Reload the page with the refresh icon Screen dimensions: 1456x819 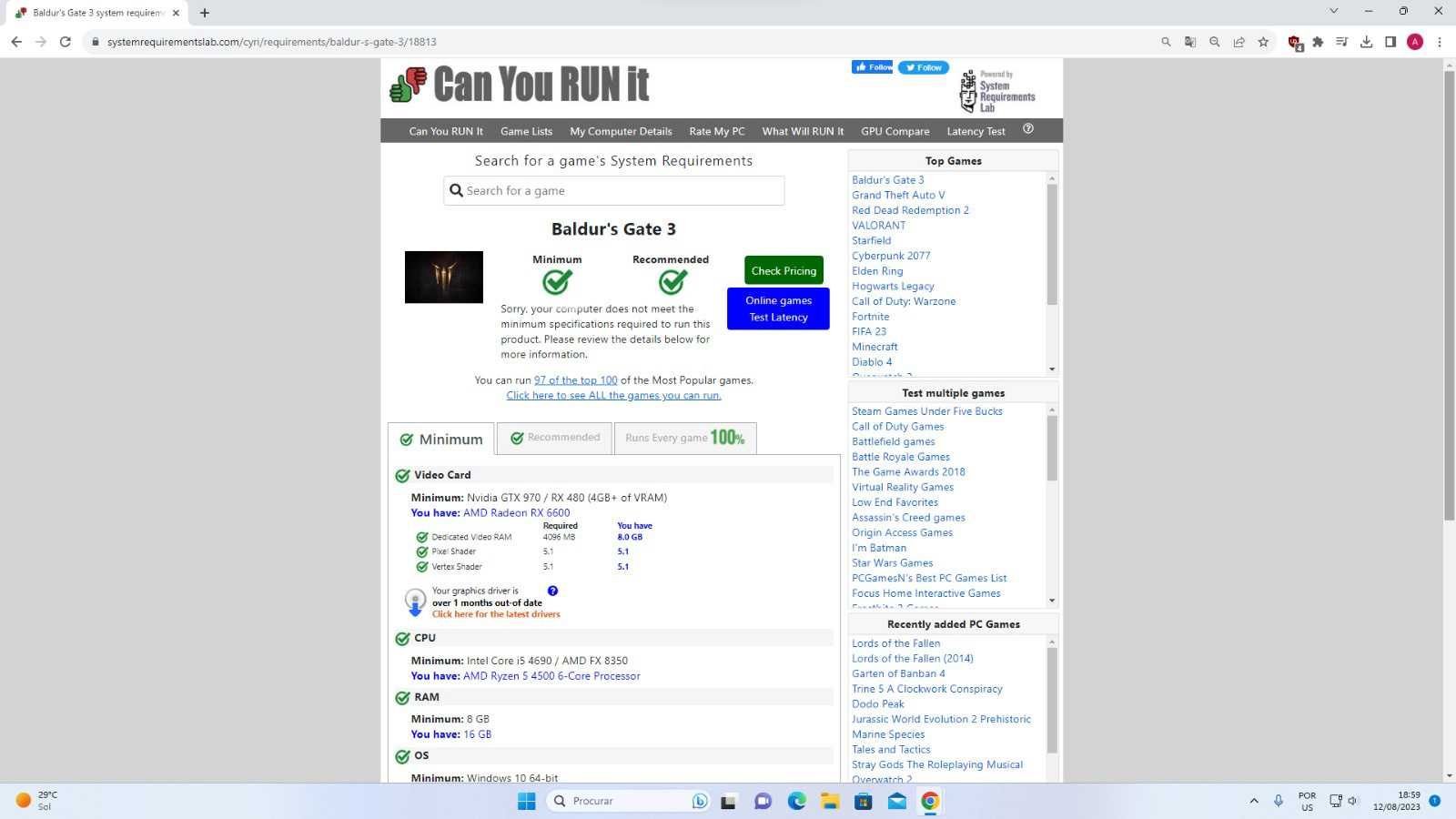pos(65,42)
